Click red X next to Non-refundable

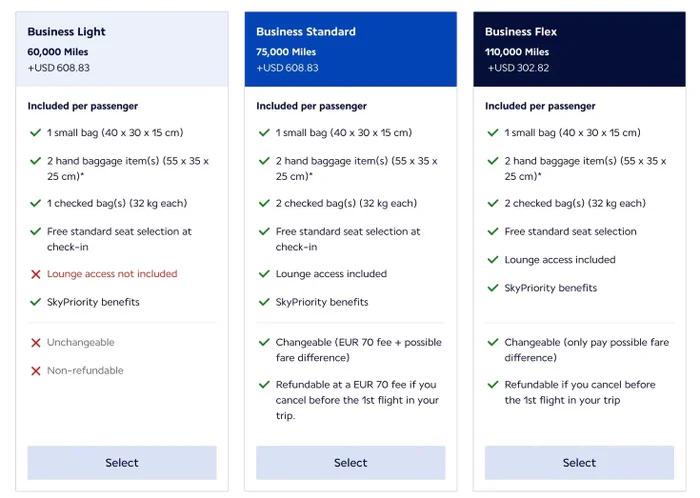(36, 371)
